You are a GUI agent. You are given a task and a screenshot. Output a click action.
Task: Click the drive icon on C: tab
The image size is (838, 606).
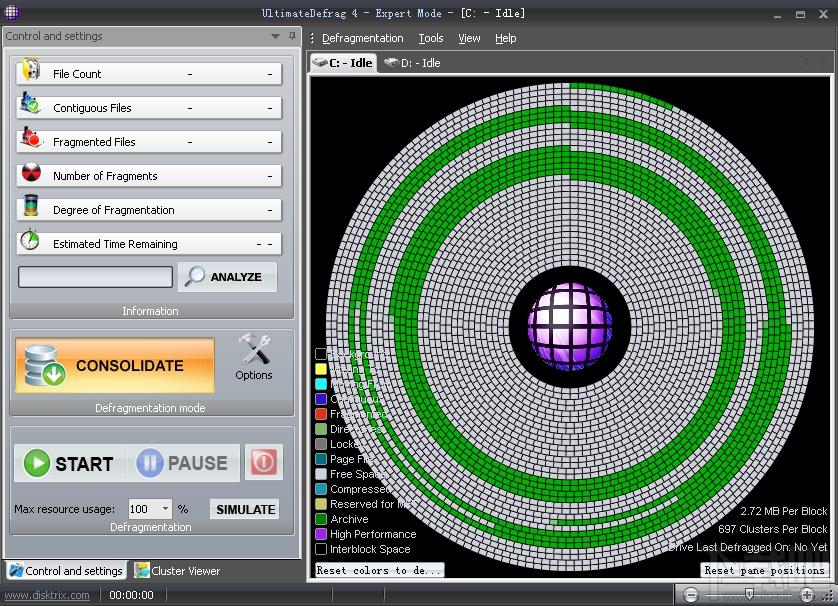point(320,63)
